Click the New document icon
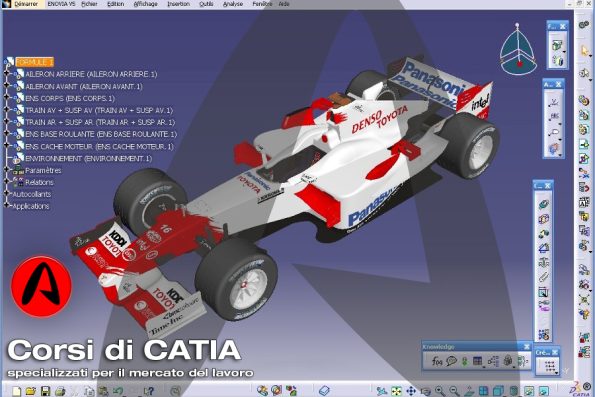The width and height of the screenshot is (595, 397). click(x=16, y=391)
